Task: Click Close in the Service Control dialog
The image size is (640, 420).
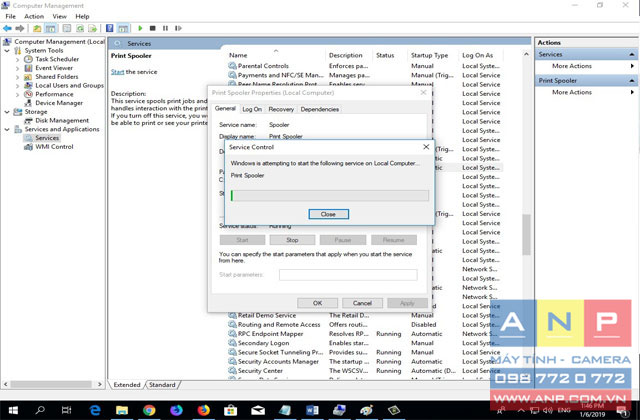Action: tap(328, 214)
